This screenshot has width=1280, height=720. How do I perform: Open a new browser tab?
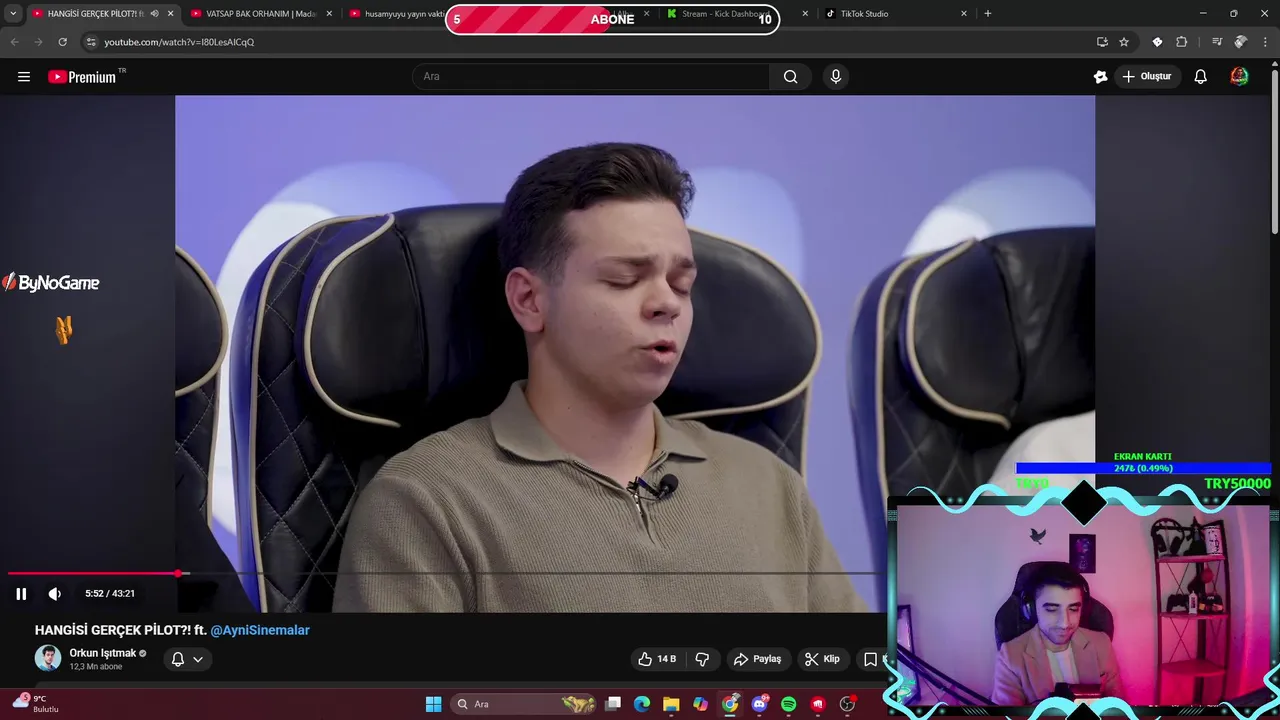pos(988,14)
